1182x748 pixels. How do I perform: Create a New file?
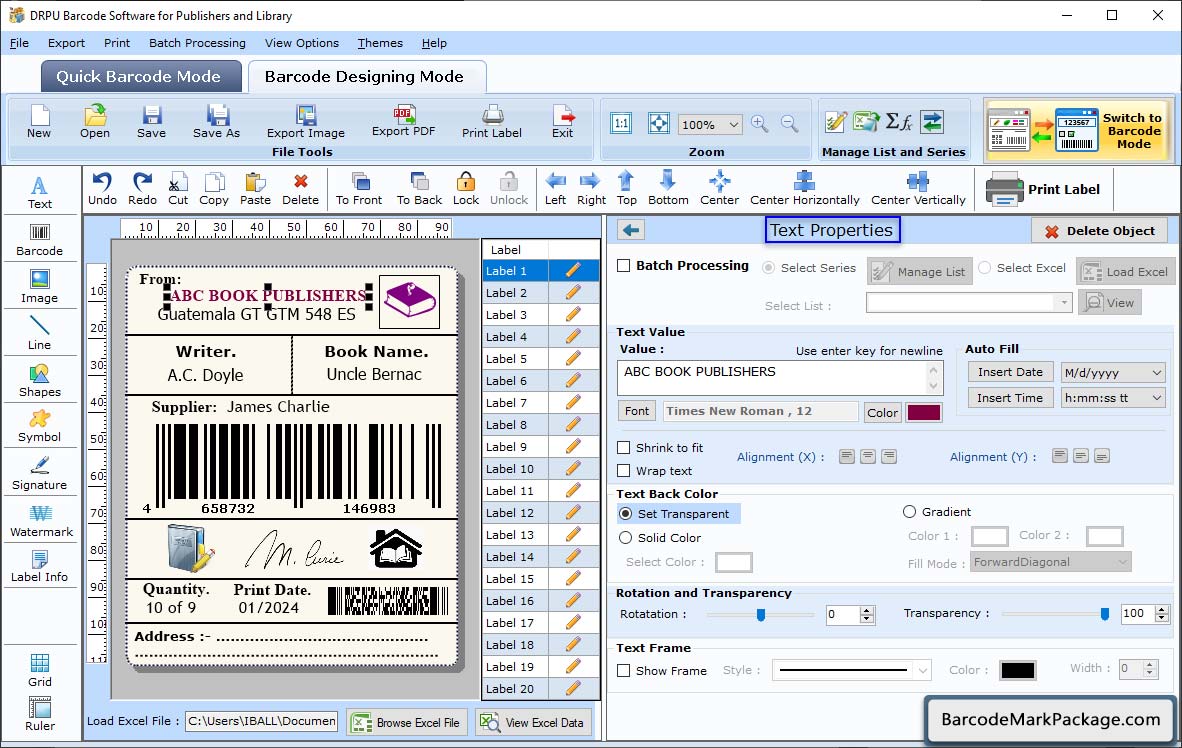(x=39, y=122)
